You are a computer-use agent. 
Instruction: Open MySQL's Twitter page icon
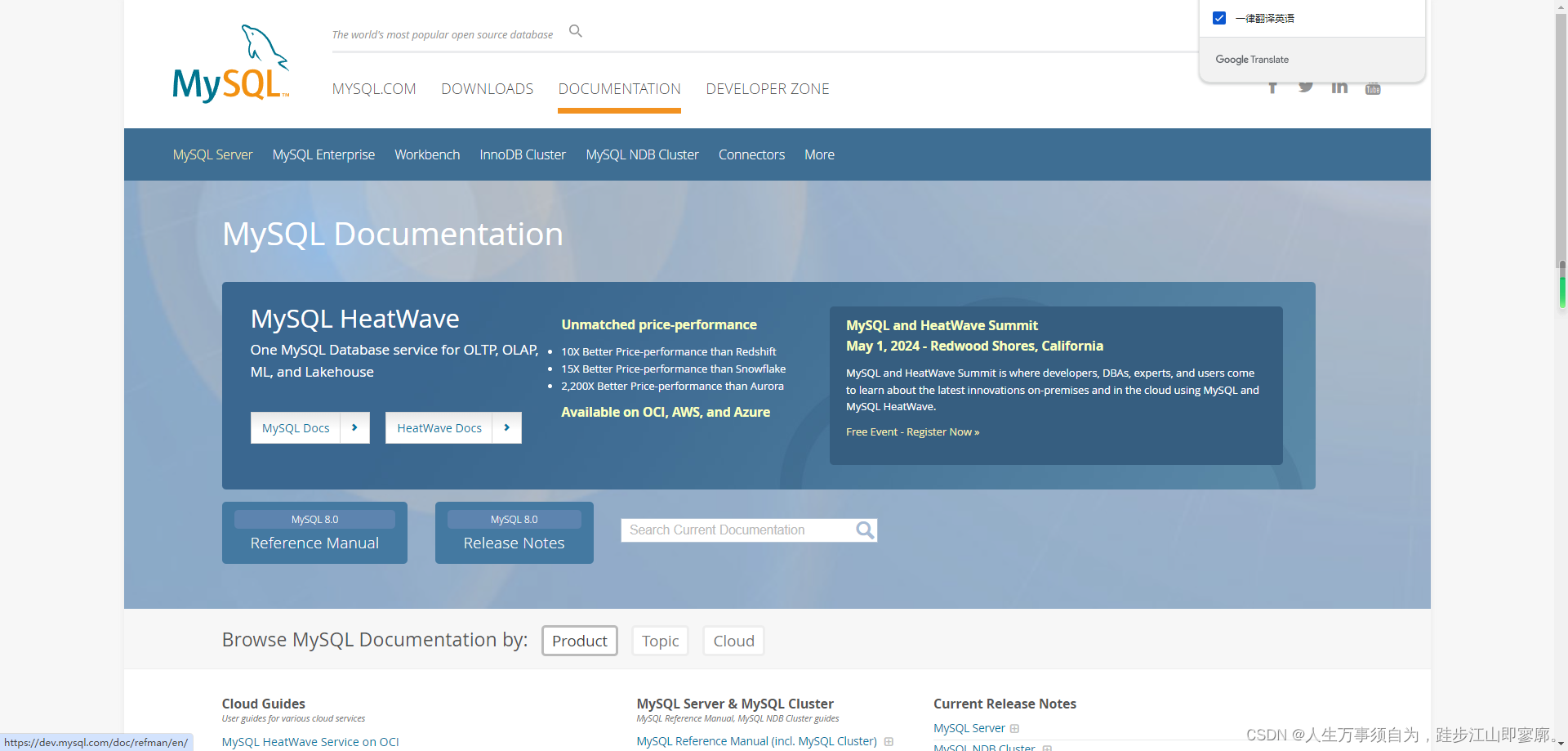coord(1306,87)
